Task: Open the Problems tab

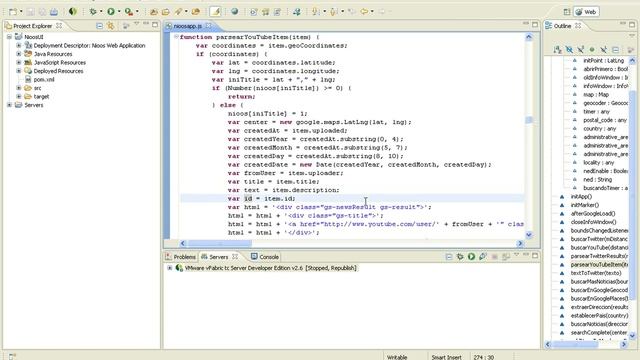Action: pos(180,257)
